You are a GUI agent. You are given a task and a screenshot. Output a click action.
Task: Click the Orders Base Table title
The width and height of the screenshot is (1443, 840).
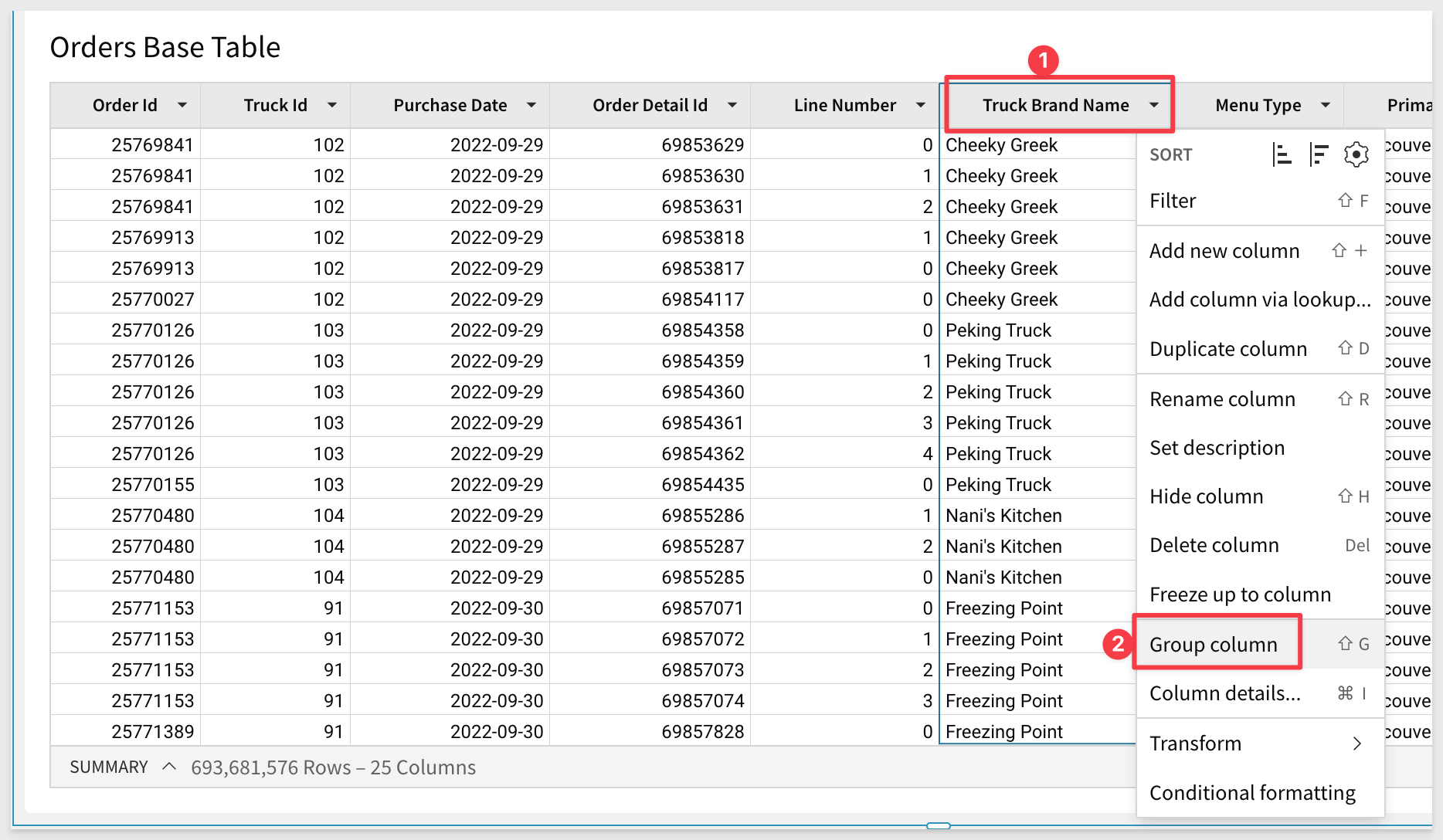165,47
